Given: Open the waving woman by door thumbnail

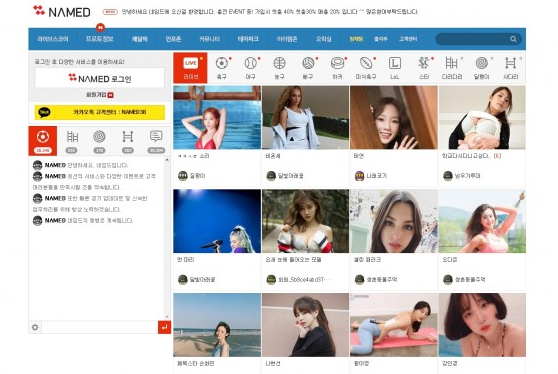Looking at the screenshot, I should click(394, 117).
